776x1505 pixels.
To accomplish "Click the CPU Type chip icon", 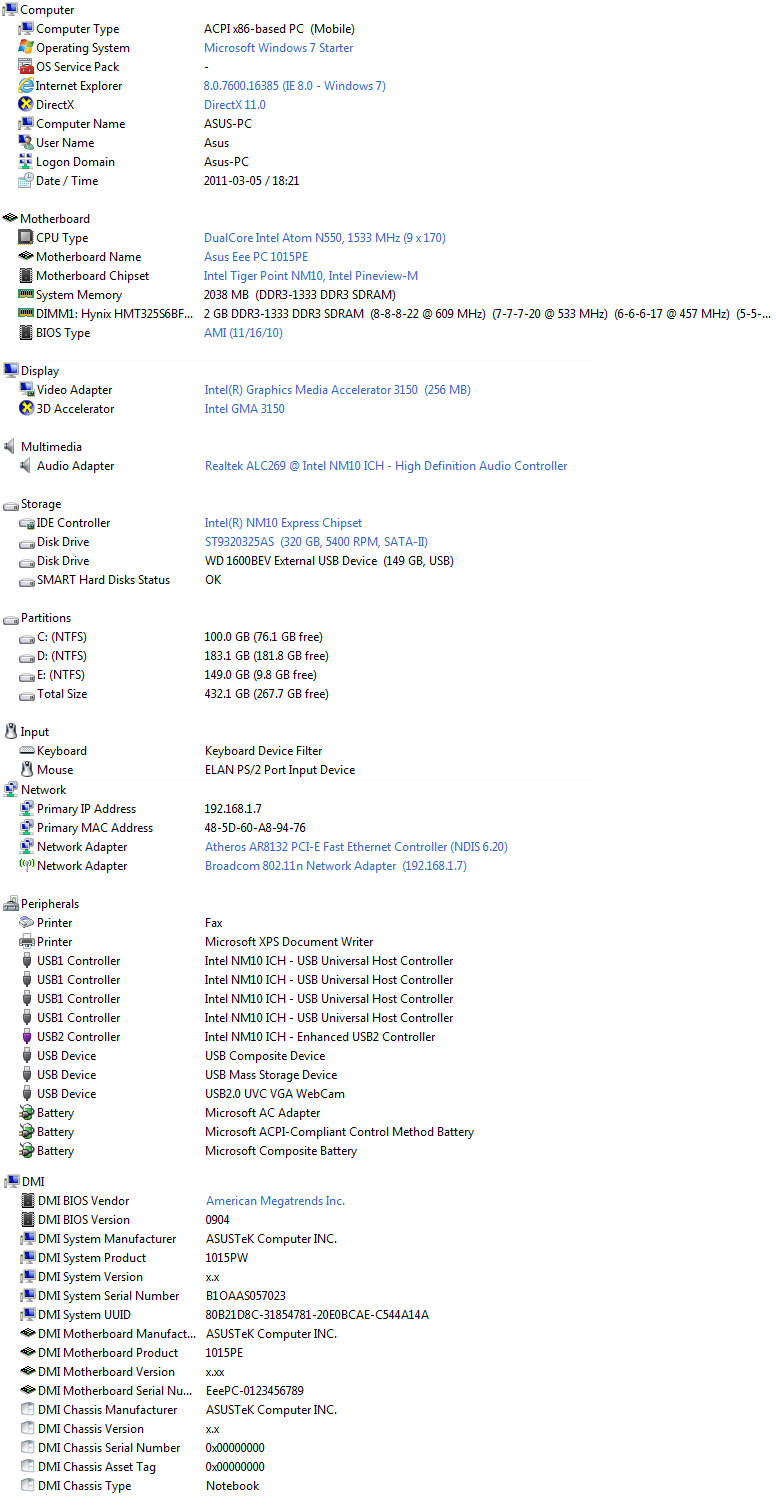I will 26,237.
